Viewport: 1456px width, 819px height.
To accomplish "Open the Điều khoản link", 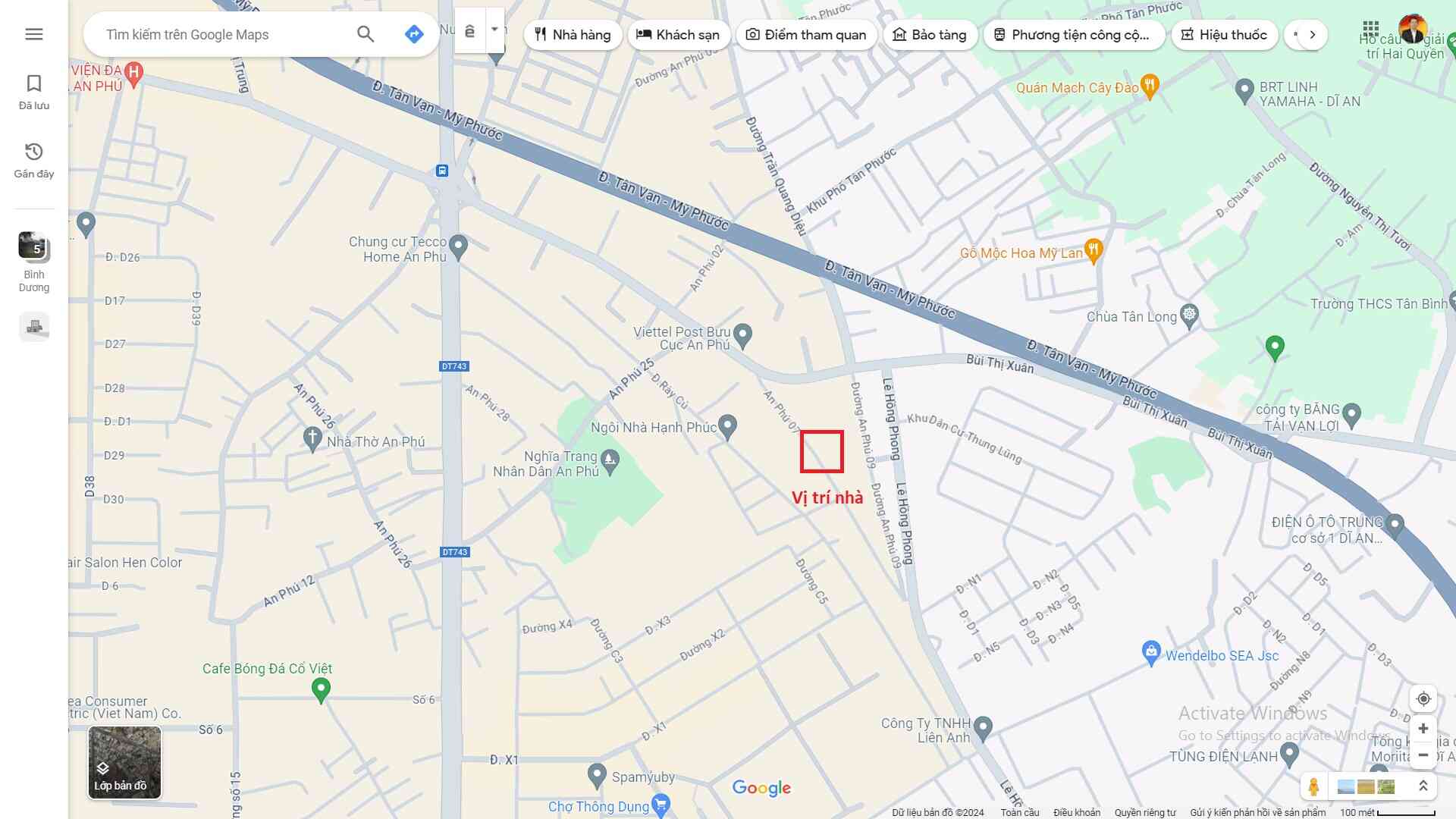I will click(1076, 812).
